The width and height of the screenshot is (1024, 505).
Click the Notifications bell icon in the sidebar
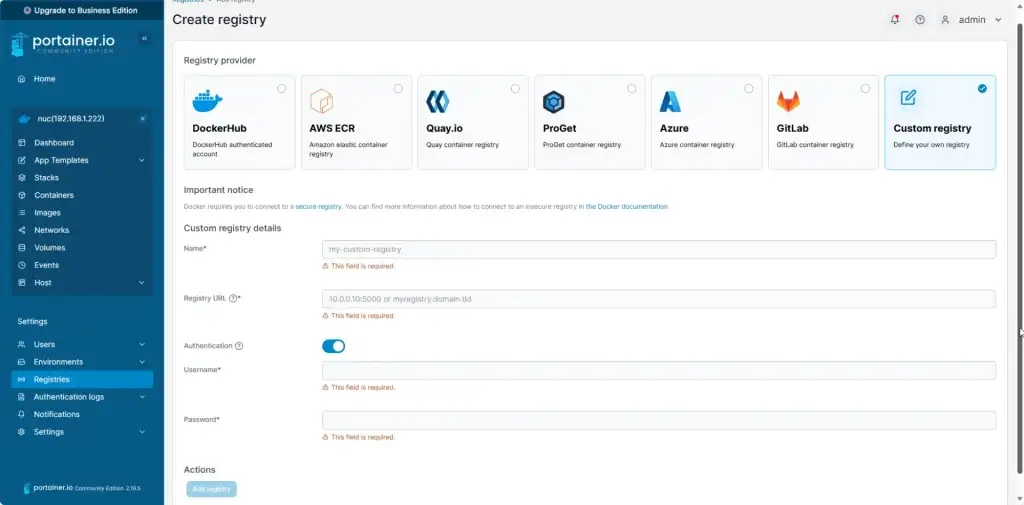pyautogui.click(x=22, y=414)
